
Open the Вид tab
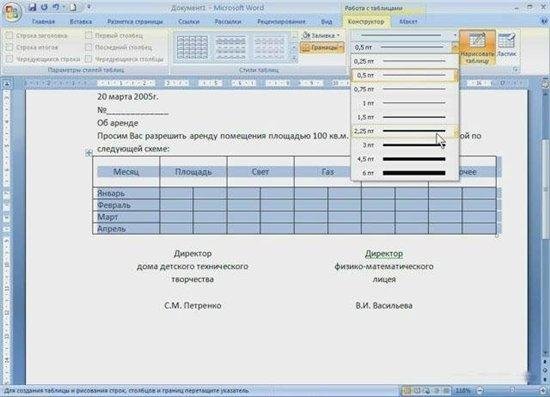pyautogui.click(x=326, y=21)
